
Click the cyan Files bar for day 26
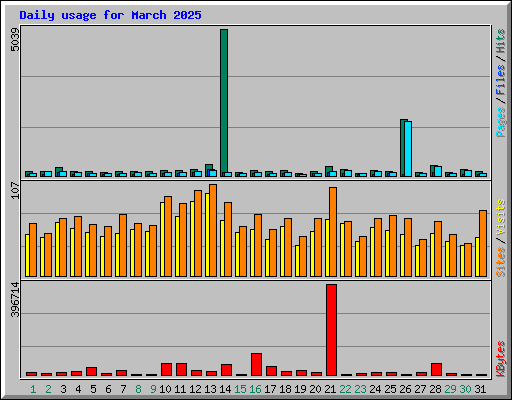tap(408, 149)
